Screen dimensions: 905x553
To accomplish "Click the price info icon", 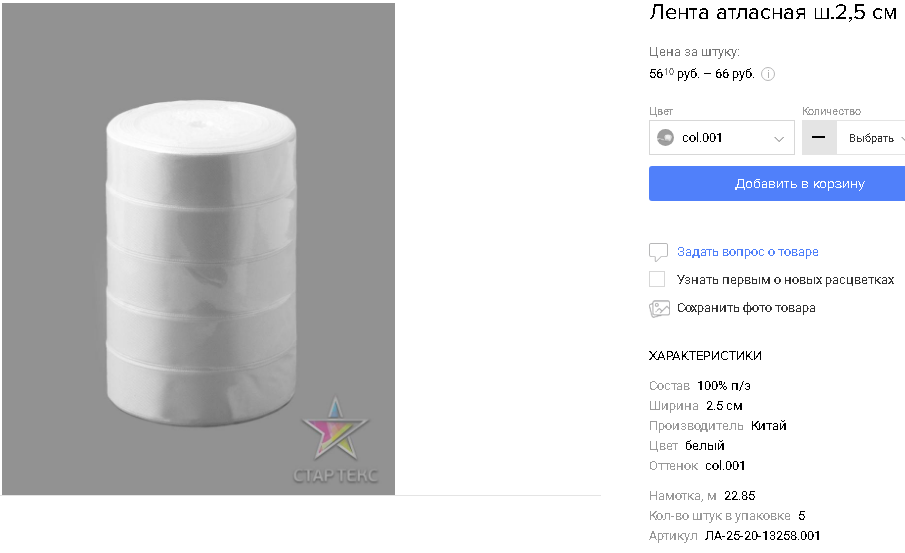I will pyautogui.click(x=769, y=74).
